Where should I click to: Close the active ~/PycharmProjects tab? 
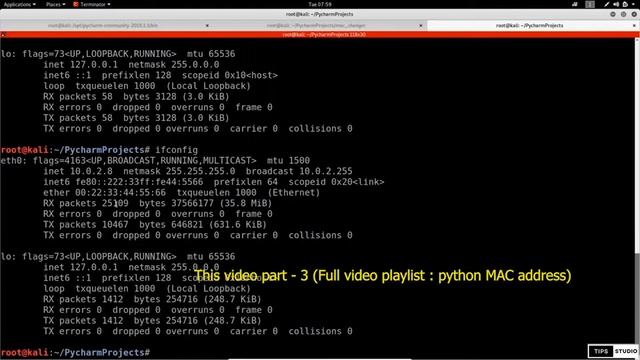[x=634, y=25]
